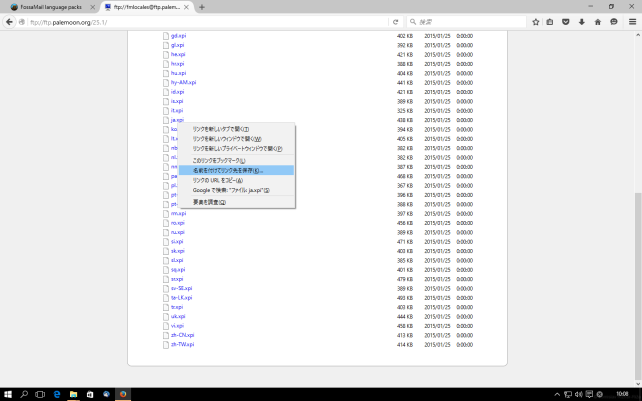Screen dimensions: 642x401
Task: Open the hy-AM.xpi file link
Action: 183,82
